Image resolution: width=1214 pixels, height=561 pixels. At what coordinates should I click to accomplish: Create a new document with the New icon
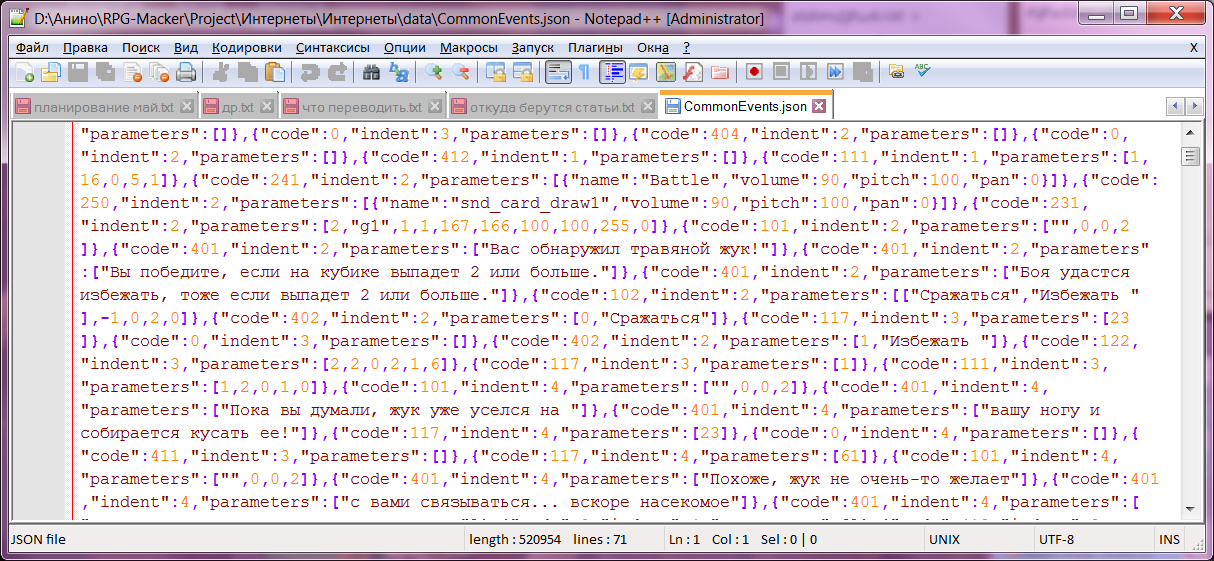(x=24, y=72)
